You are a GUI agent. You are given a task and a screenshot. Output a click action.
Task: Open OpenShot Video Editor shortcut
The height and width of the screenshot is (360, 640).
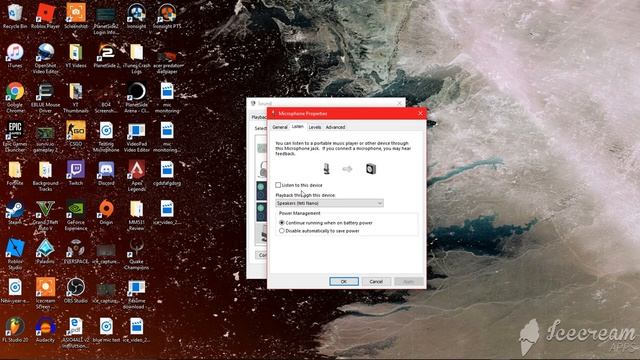tap(45, 58)
